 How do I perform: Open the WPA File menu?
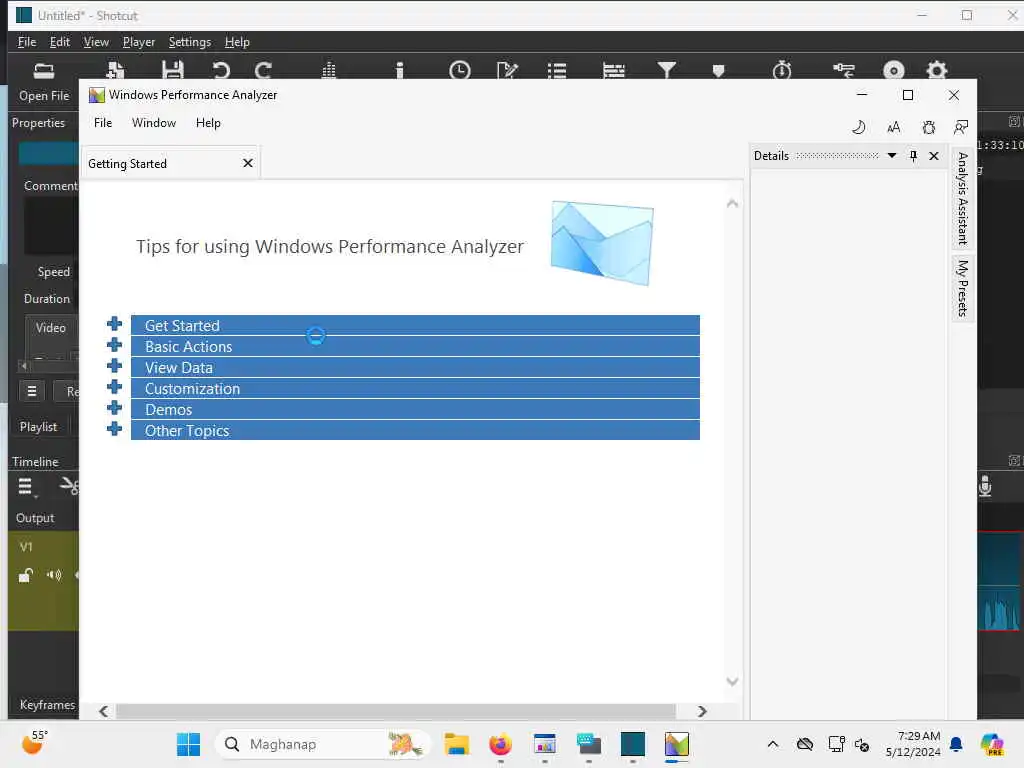[x=103, y=123]
